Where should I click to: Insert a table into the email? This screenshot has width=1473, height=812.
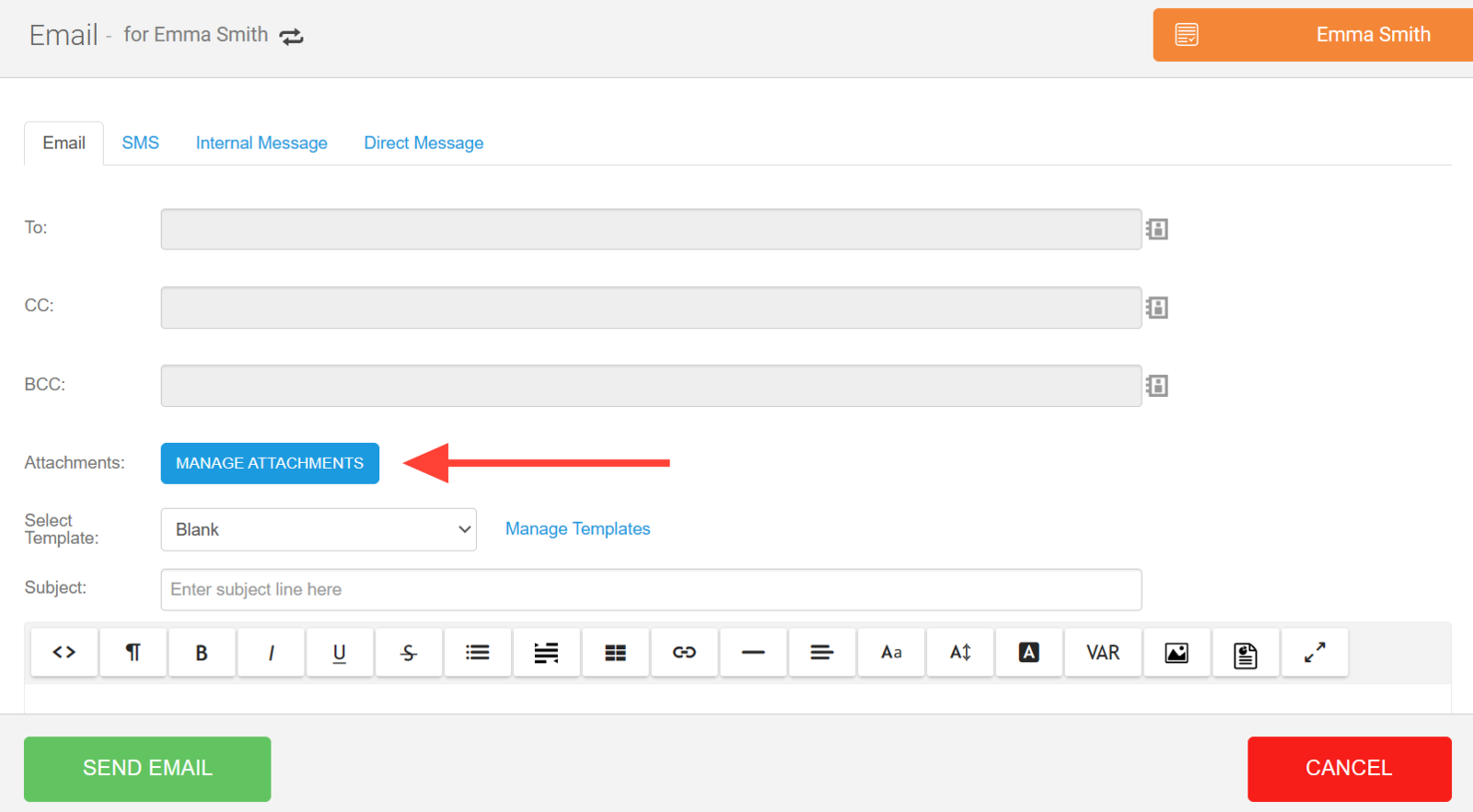pyautogui.click(x=615, y=653)
